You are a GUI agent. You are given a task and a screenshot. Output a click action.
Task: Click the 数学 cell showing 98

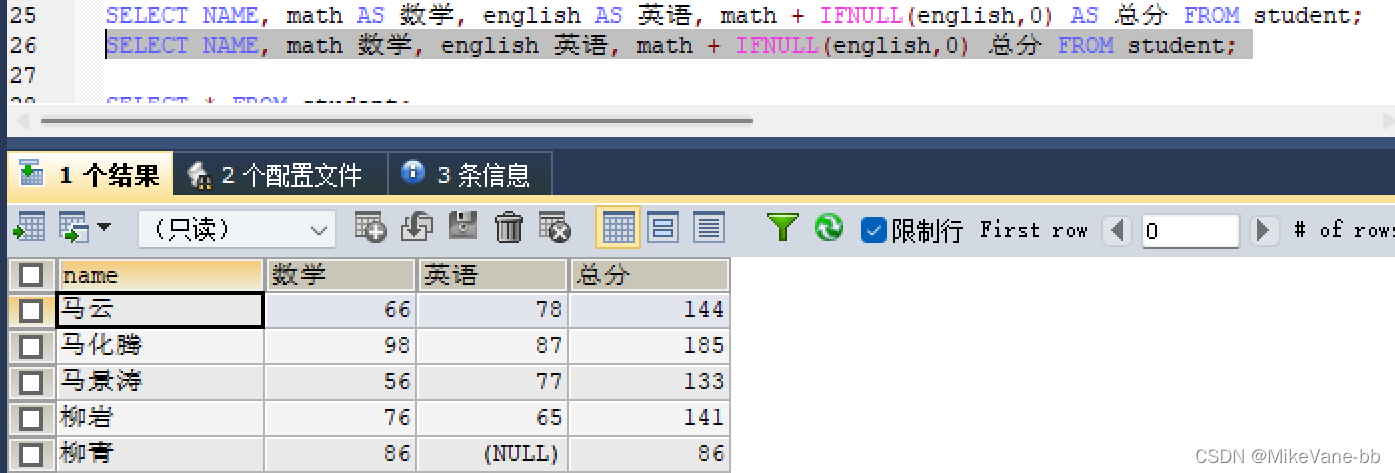pos(341,346)
